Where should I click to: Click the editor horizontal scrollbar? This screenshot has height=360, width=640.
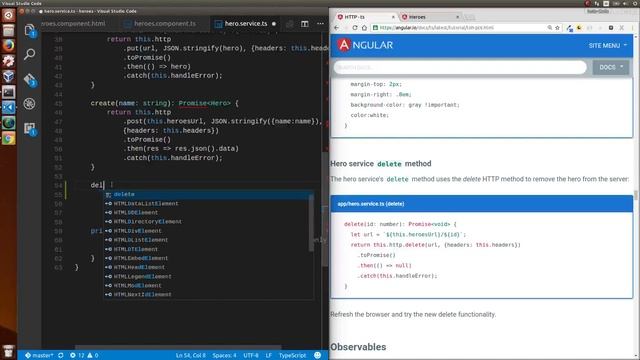point(178,347)
